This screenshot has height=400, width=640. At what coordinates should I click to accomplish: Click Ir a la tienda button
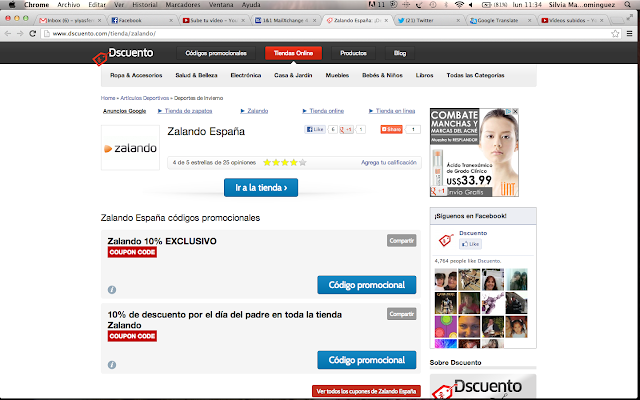coord(261,188)
